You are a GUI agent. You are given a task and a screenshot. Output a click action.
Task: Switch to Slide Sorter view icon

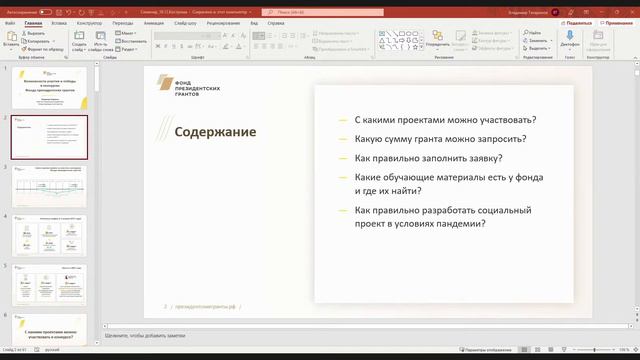coord(538,350)
